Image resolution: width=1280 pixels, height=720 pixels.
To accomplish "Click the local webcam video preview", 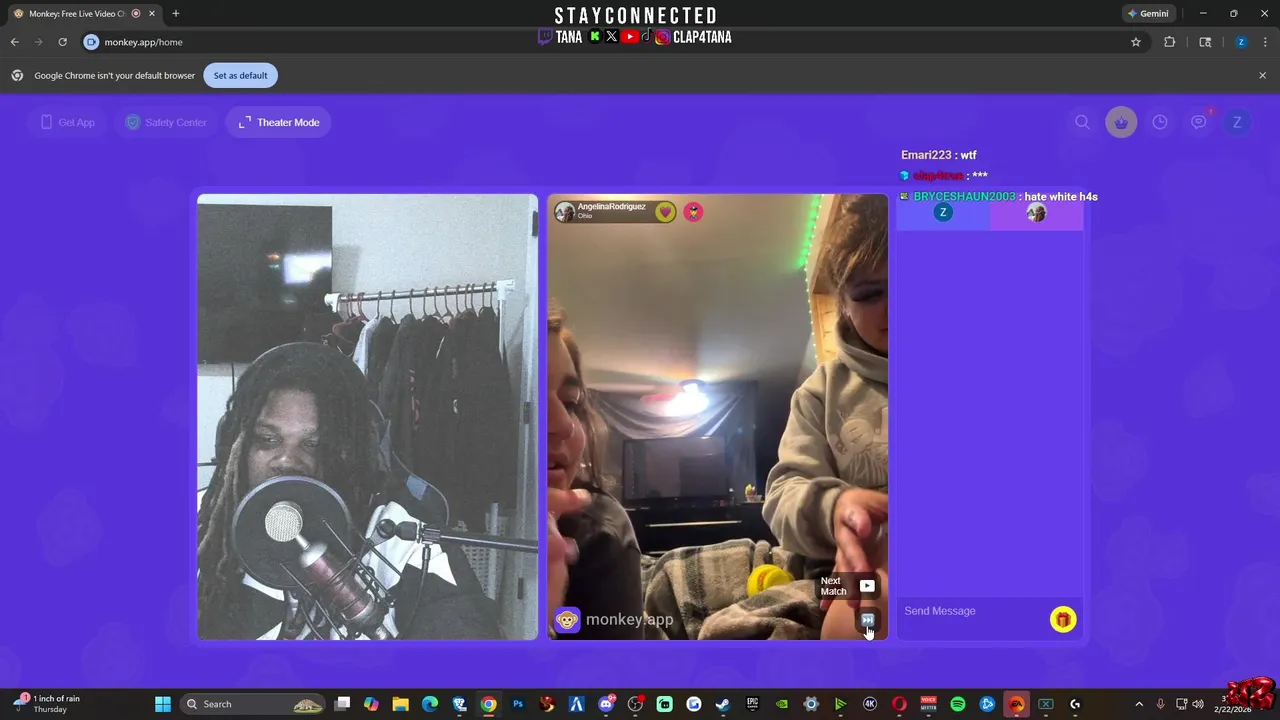I will [367, 417].
